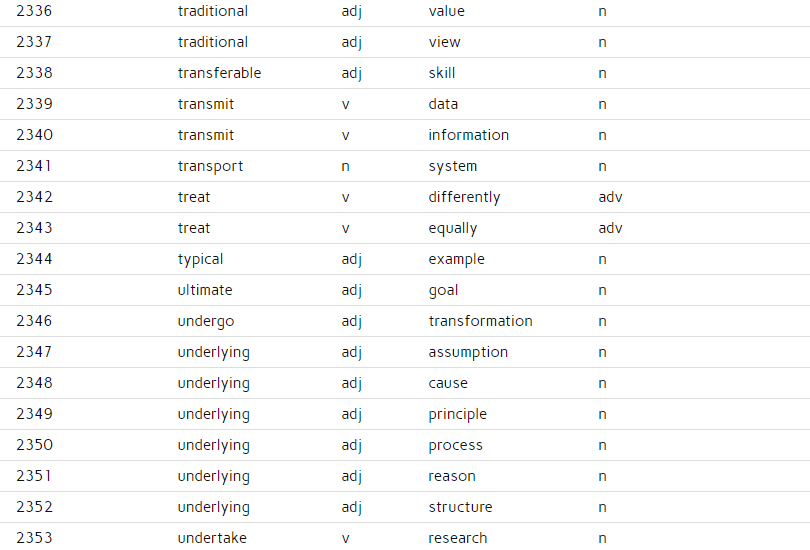
Task: Select the 'transmit' cell in row 2339
Action: (206, 104)
